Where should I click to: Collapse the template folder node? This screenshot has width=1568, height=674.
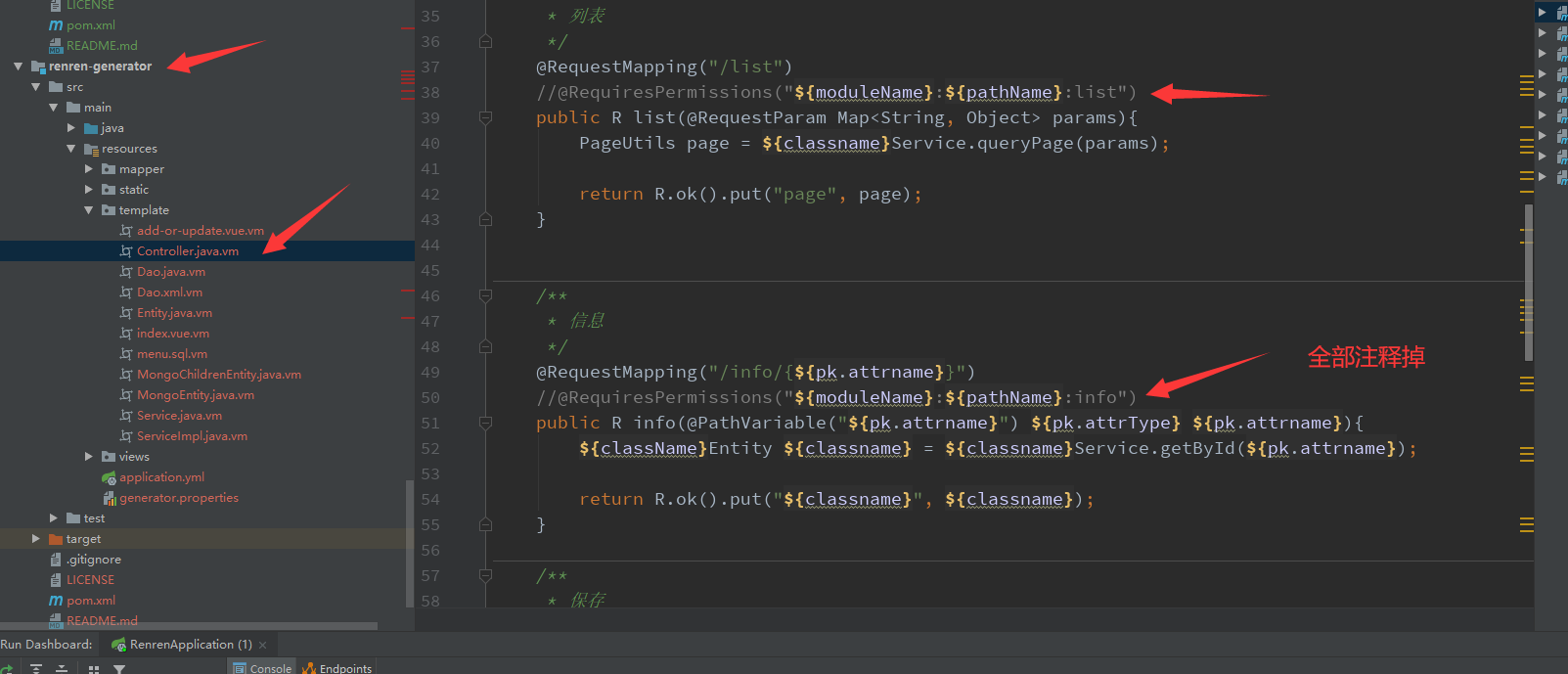point(89,210)
